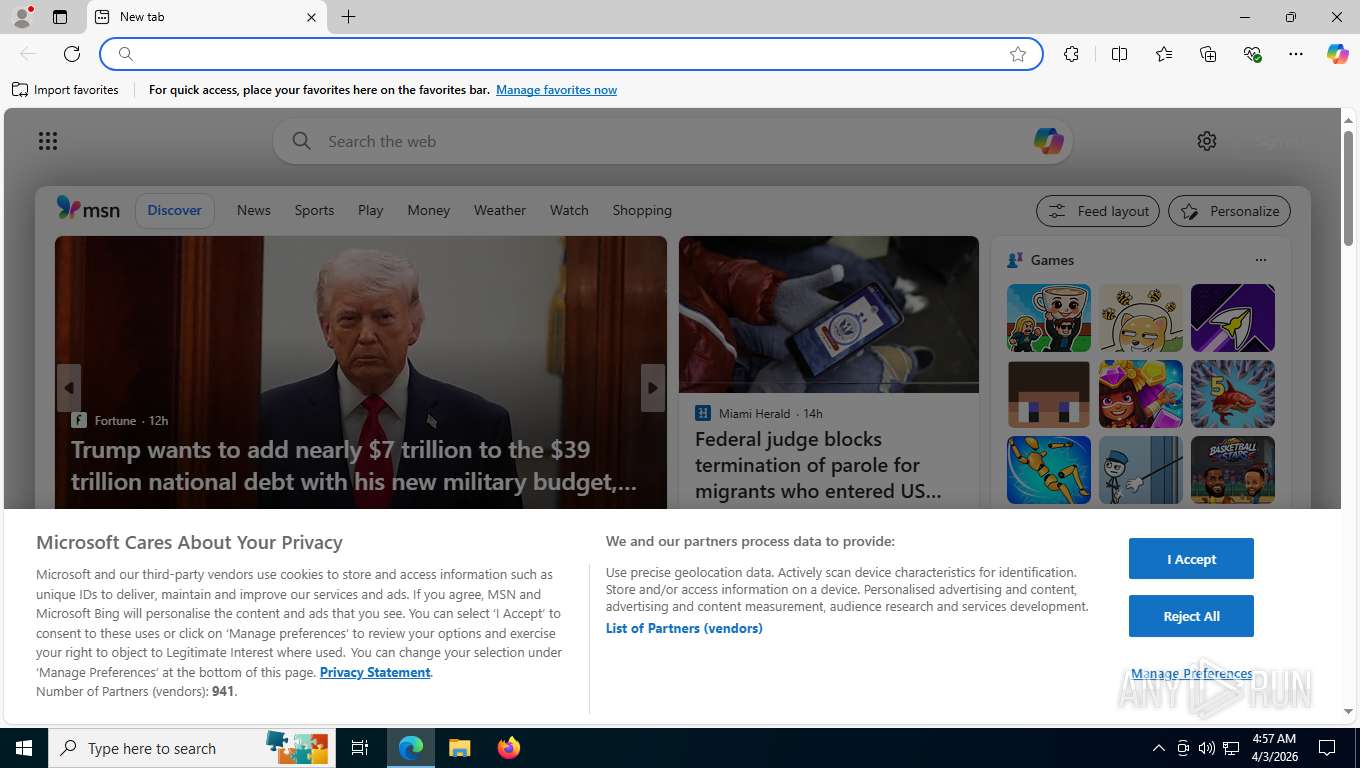Viewport: 1360px width, 768px height.
Task: Click the Personalize button
Action: (x=1230, y=211)
